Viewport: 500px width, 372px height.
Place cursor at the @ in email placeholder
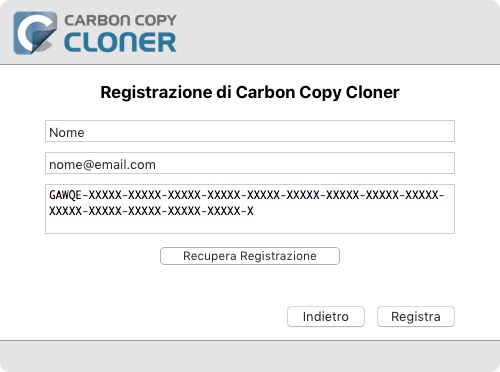pos(87,165)
